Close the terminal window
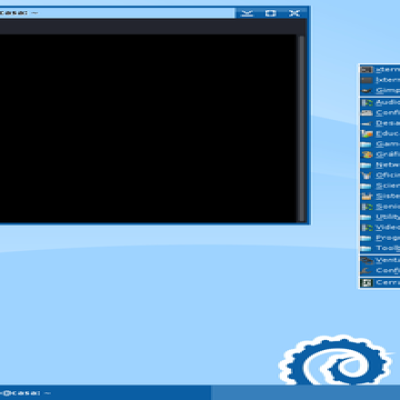400x400 pixels. click(294, 13)
